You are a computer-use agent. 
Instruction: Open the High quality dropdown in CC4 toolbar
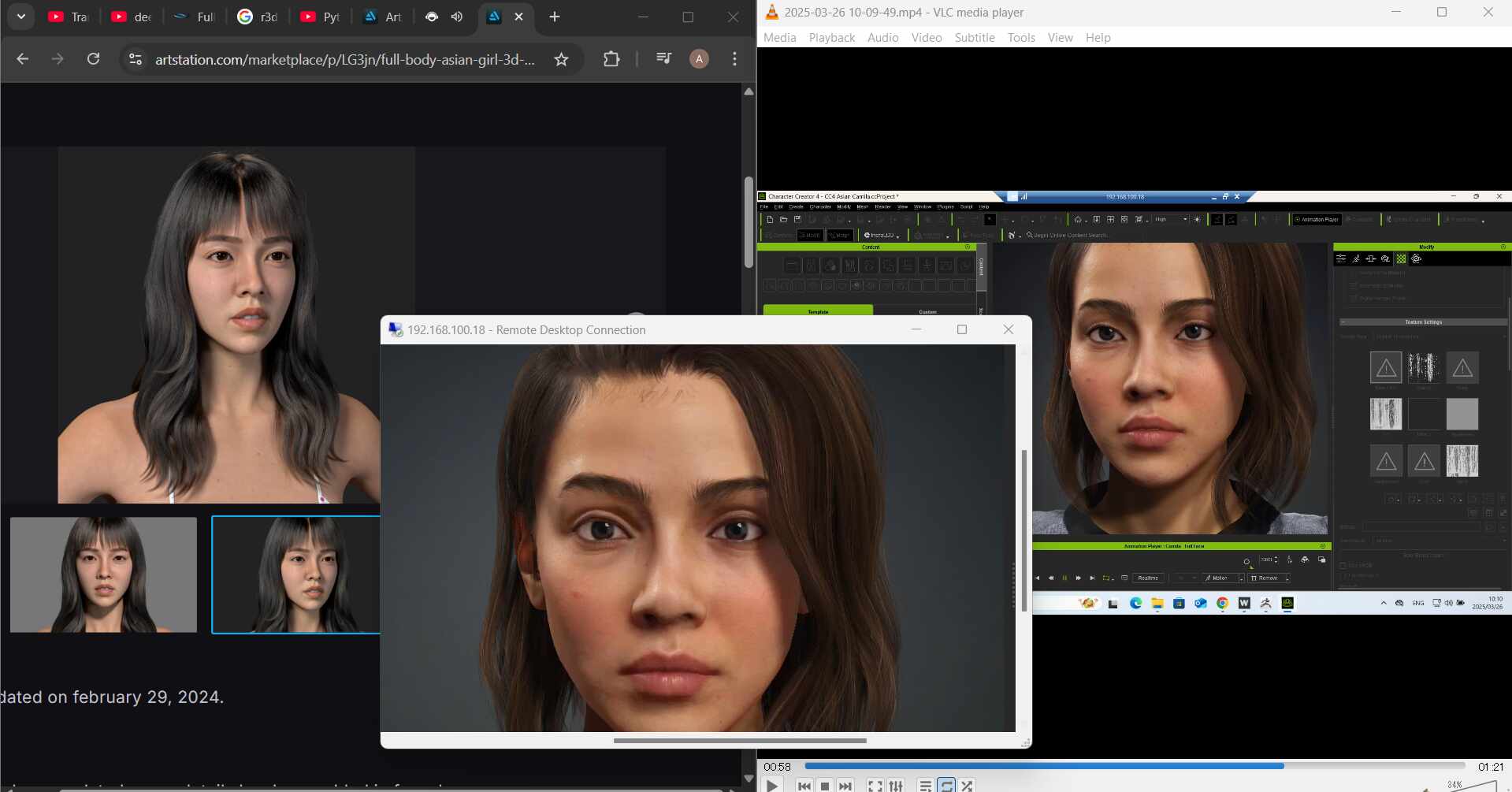point(1166,220)
